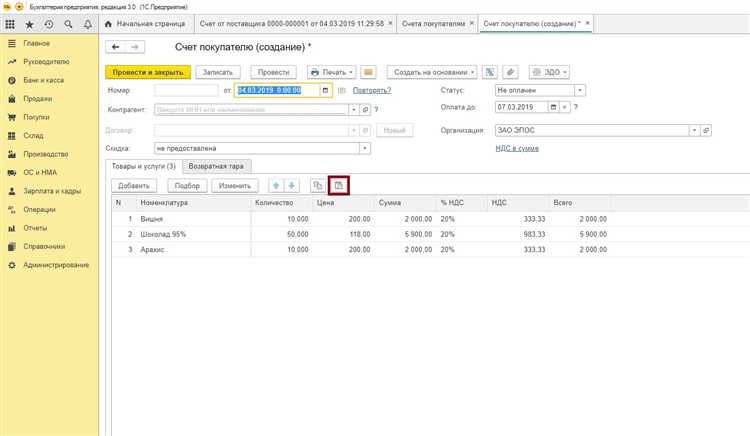Click the НДС в сумме link
Image resolution: width=750 pixels, height=436 pixels.
(x=517, y=148)
